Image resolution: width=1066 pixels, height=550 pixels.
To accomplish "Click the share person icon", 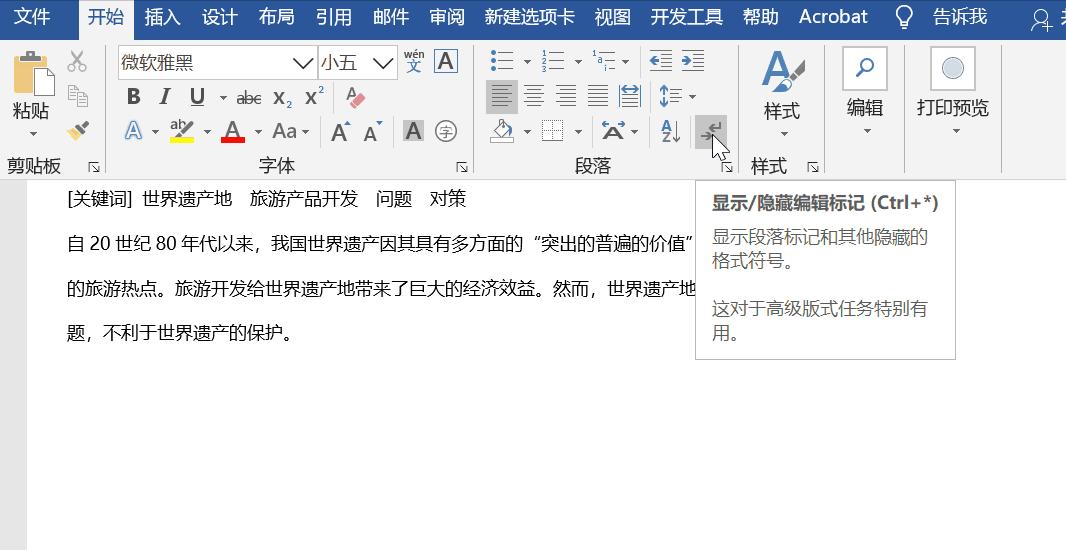I will 1042,19.
